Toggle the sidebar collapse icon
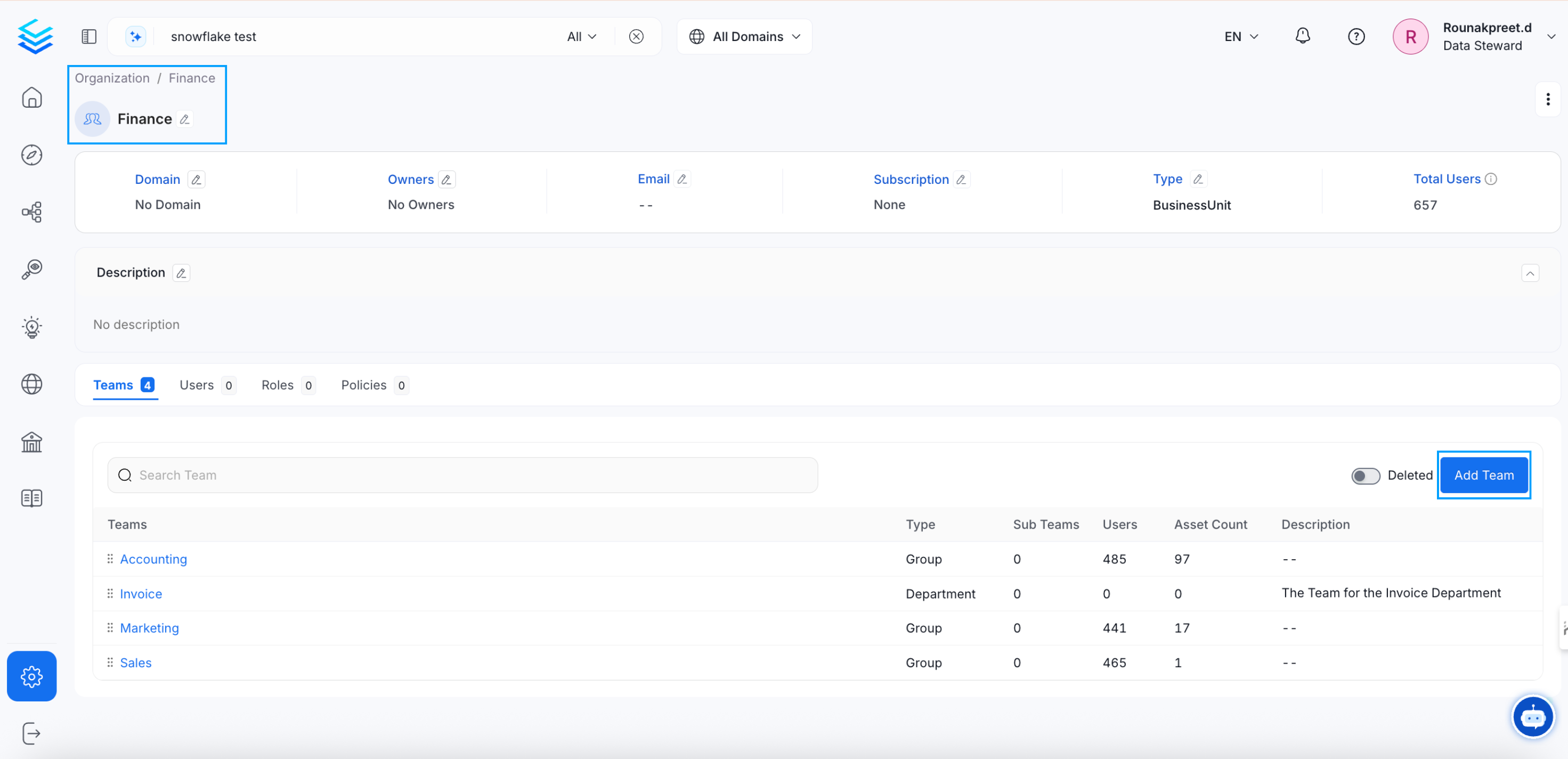The height and width of the screenshot is (759, 1568). pos(89,37)
